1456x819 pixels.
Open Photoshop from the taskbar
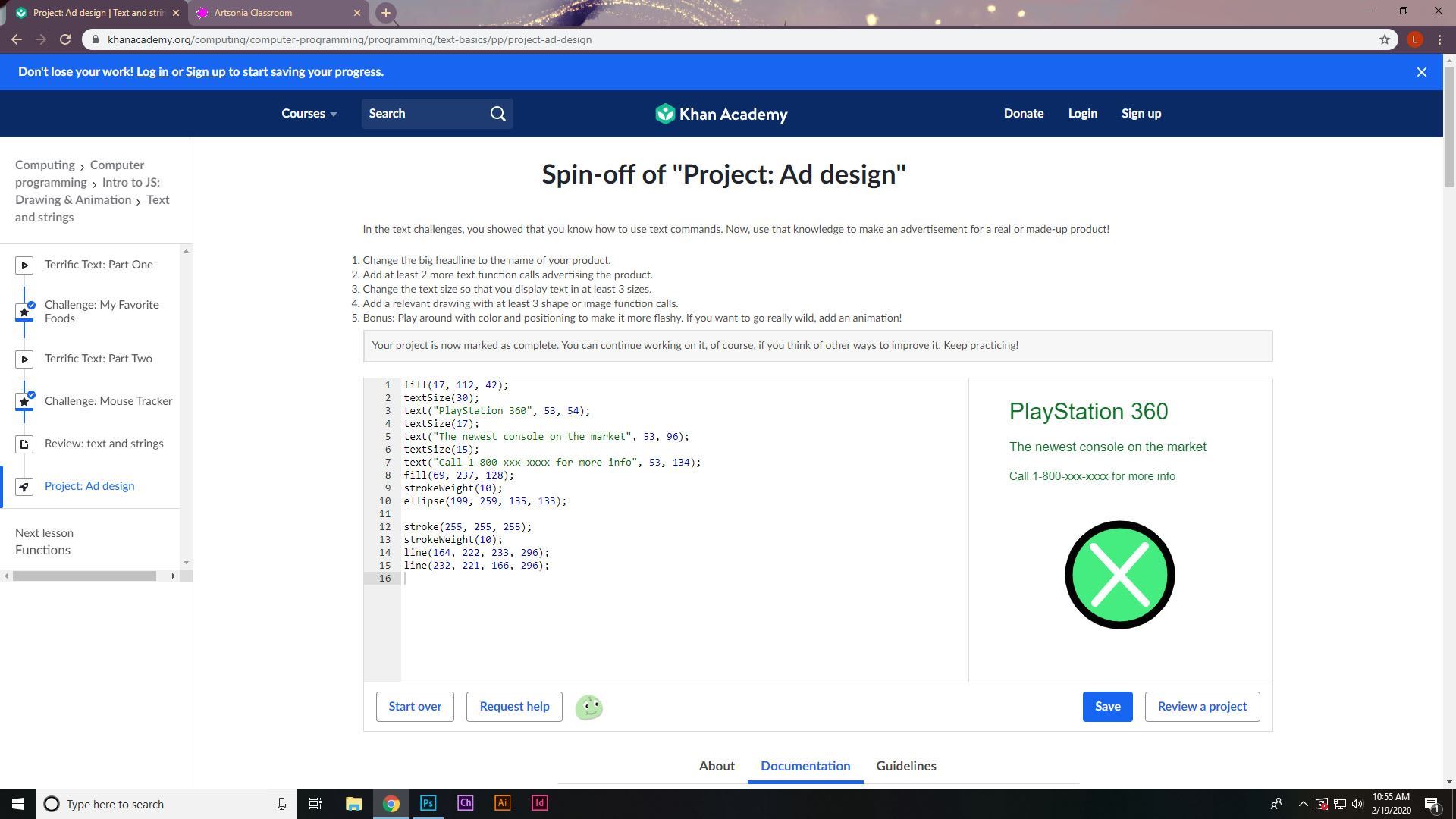[428, 803]
